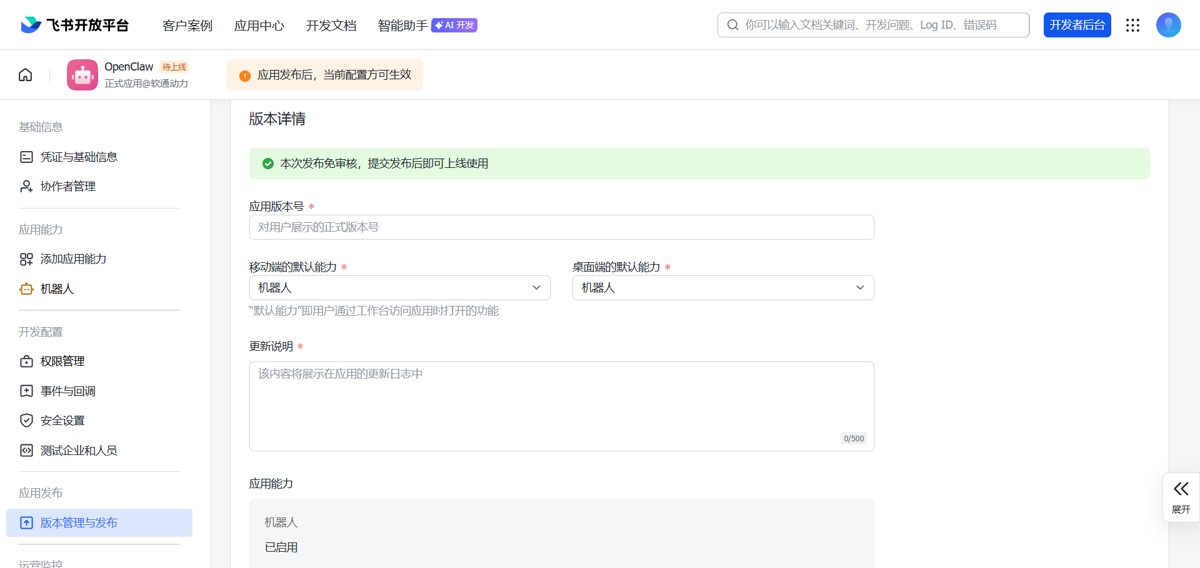Open the 移动端的默认能力 dropdown
This screenshot has height=568, width=1200.
click(x=400, y=288)
